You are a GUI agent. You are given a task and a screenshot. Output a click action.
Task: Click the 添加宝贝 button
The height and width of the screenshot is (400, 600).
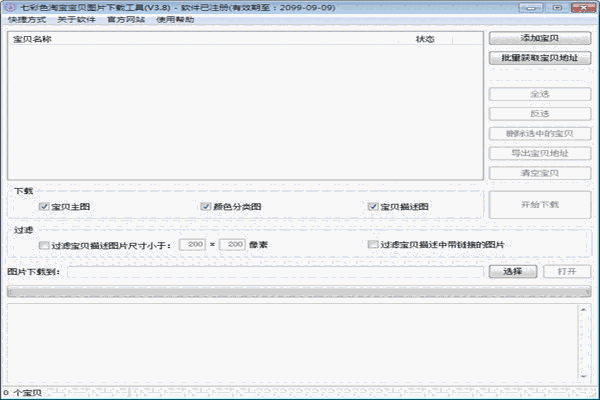point(540,38)
